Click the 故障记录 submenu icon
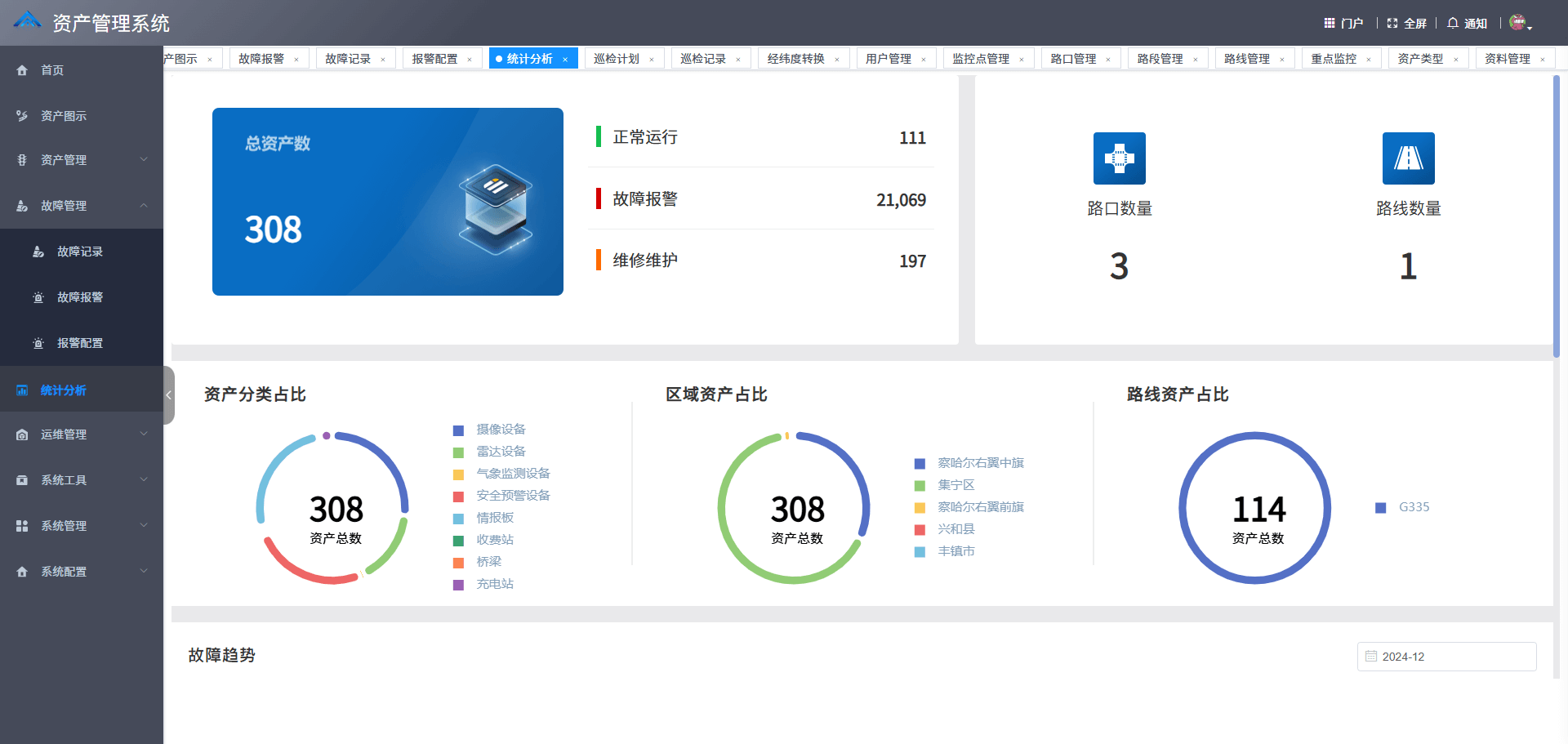Viewport: 1568px width, 744px height. [x=38, y=252]
